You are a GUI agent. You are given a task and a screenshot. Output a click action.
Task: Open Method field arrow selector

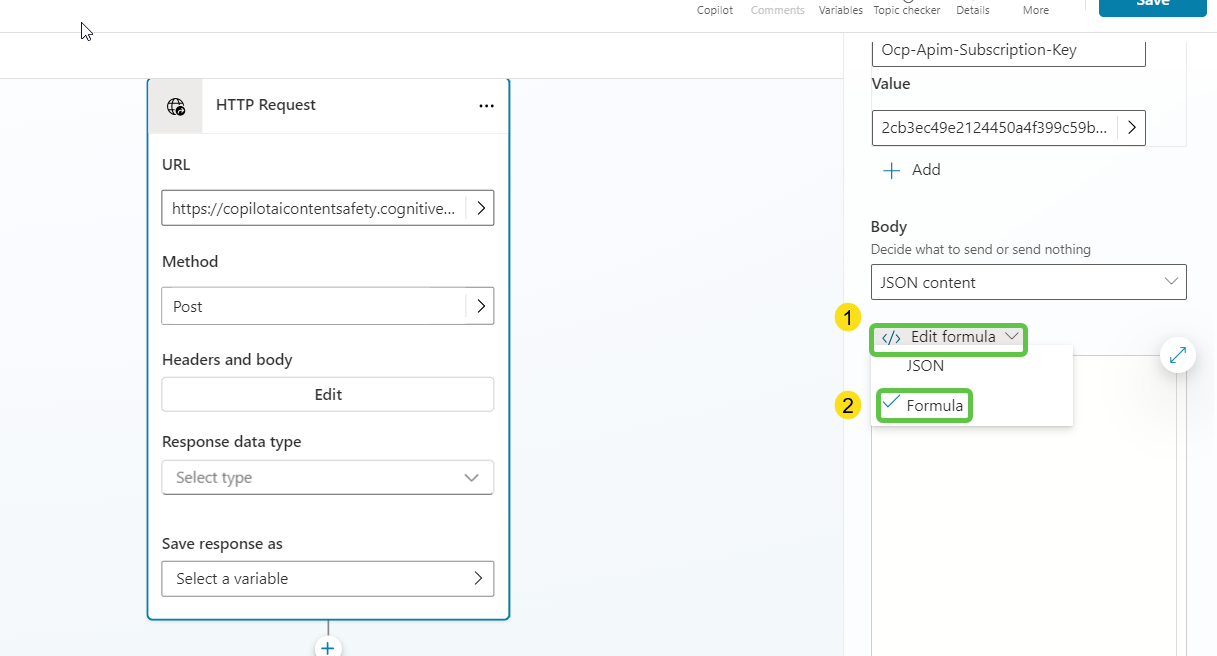[x=480, y=306]
